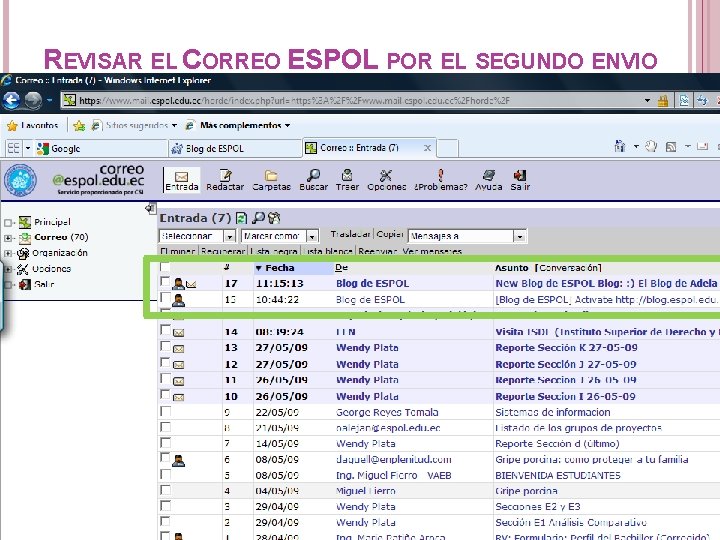
Task: Check the box for message 10 from Wendy Plata
Action: (x=165, y=394)
